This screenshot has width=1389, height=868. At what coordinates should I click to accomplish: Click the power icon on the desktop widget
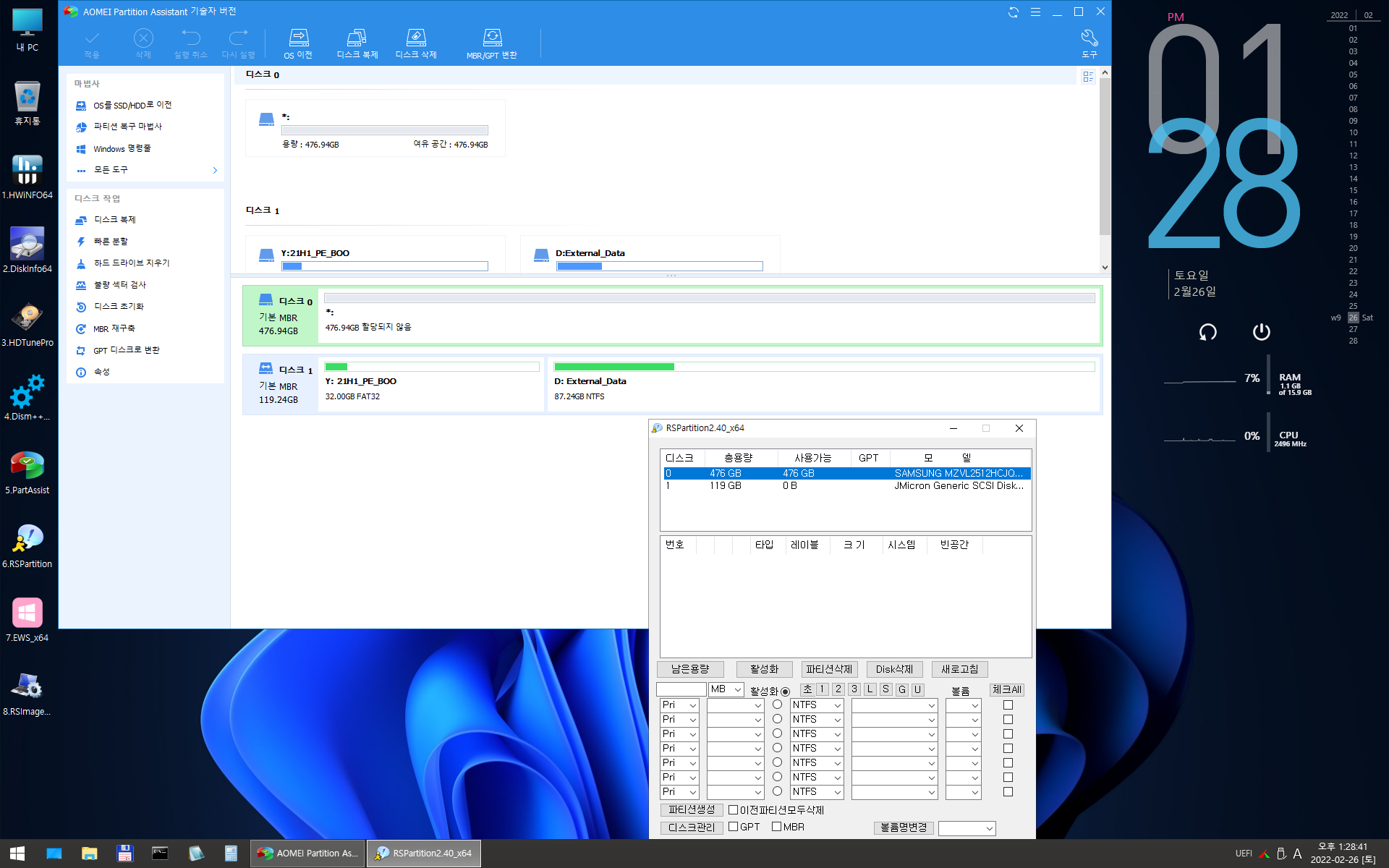[x=1261, y=331]
